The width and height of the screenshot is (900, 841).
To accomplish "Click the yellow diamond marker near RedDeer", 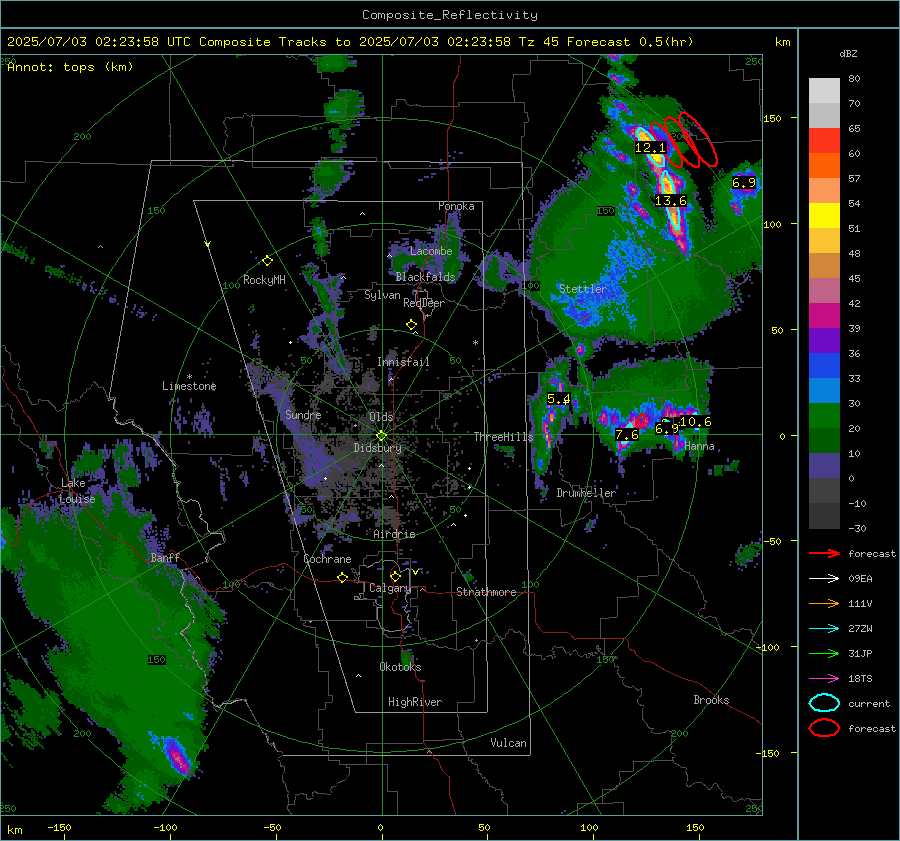I will point(411,325).
